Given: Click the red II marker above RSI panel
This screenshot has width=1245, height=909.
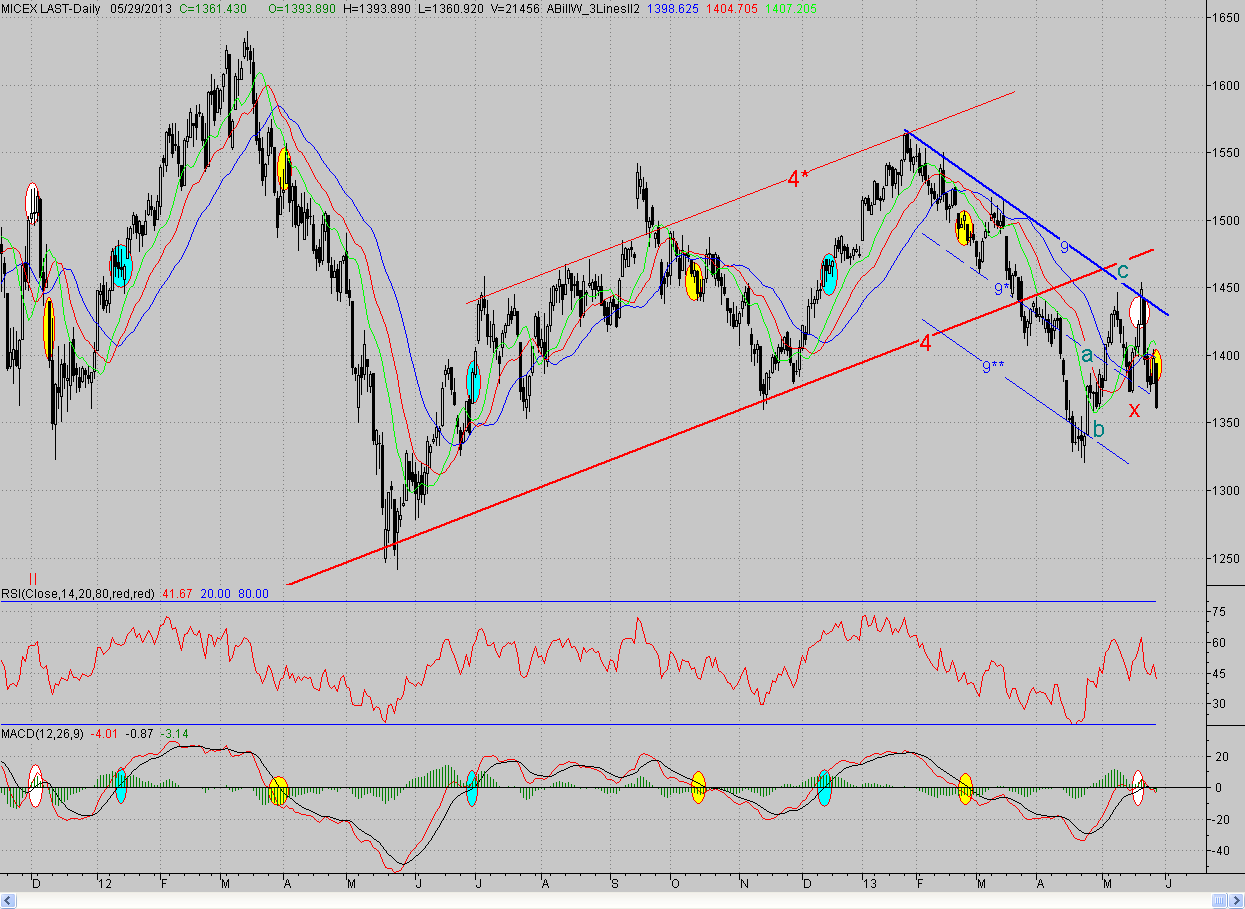Looking at the screenshot, I should point(33,579).
